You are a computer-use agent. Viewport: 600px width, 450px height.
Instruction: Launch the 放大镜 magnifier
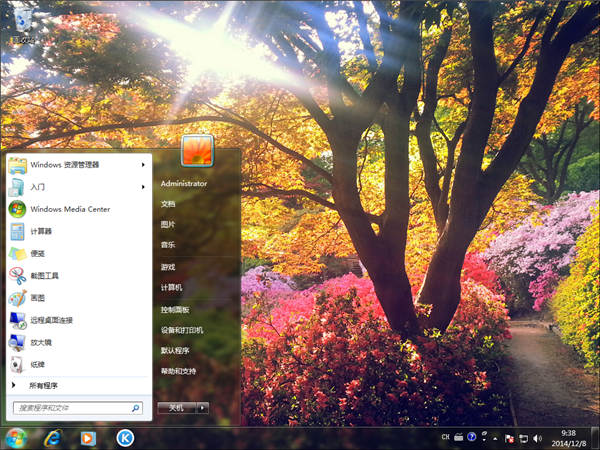(78, 342)
